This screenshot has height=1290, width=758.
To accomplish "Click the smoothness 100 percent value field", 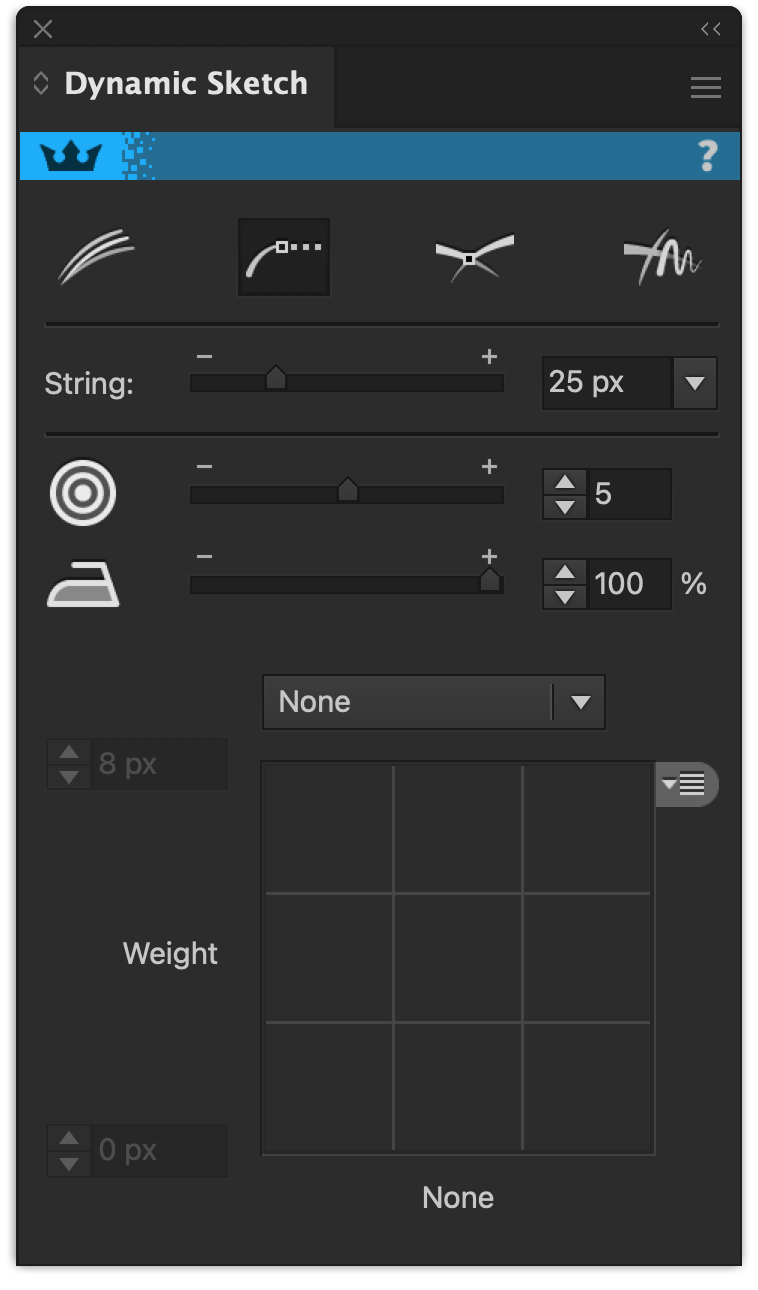I will coord(630,583).
